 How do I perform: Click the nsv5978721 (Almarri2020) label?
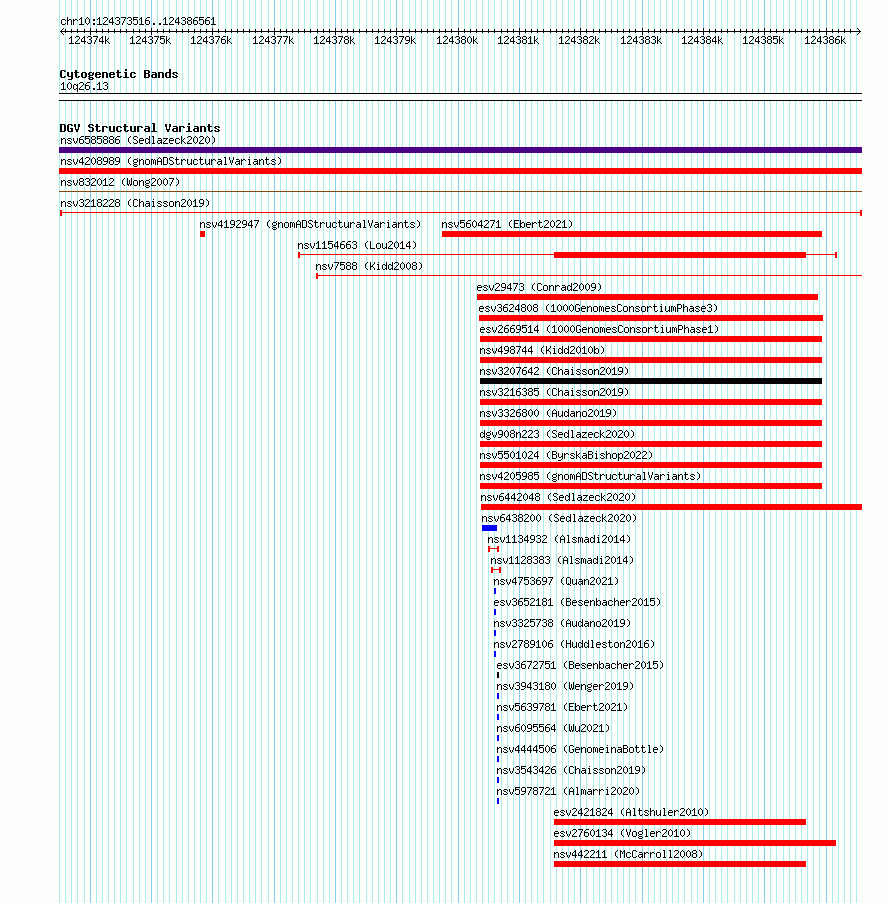coord(569,792)
